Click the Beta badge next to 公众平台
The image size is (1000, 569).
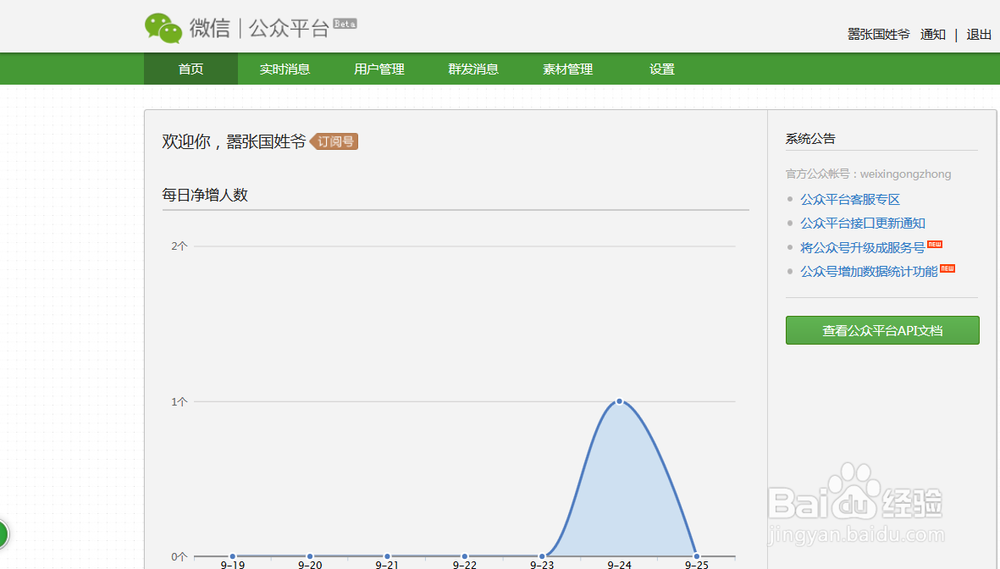(x=345, y=24)
